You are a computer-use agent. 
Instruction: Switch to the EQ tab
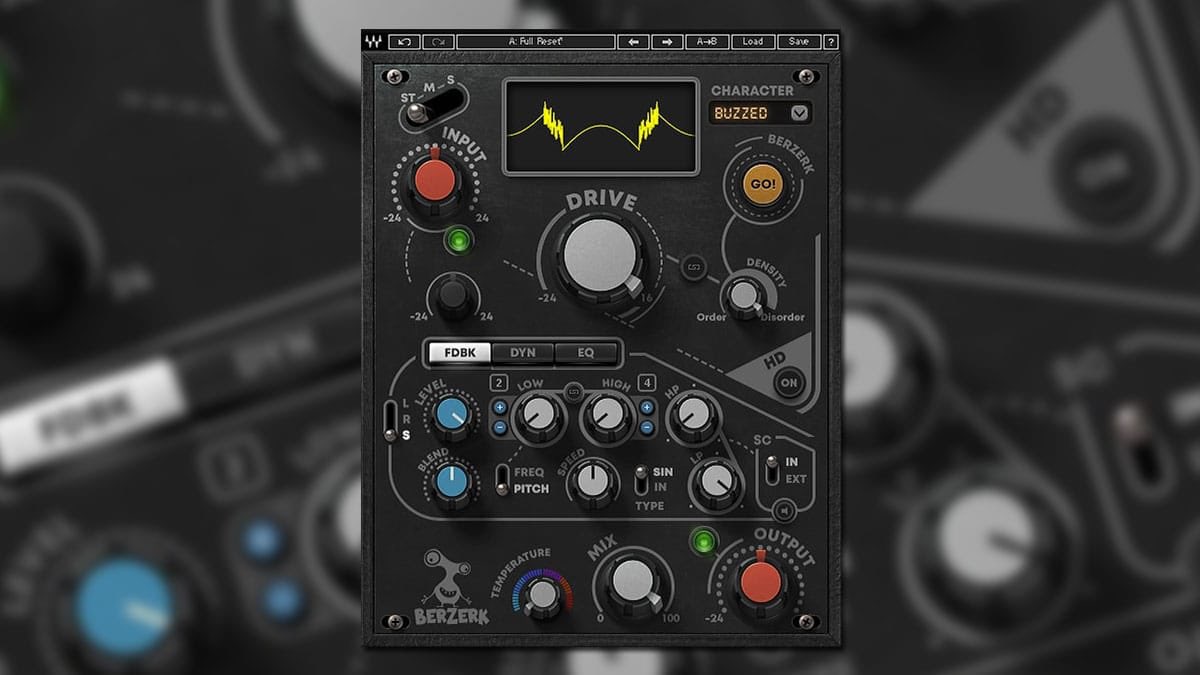585,353
